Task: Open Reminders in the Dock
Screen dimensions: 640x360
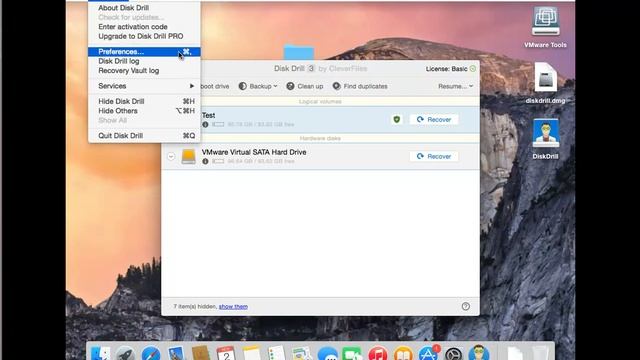Action: click(x=276, y=353)
